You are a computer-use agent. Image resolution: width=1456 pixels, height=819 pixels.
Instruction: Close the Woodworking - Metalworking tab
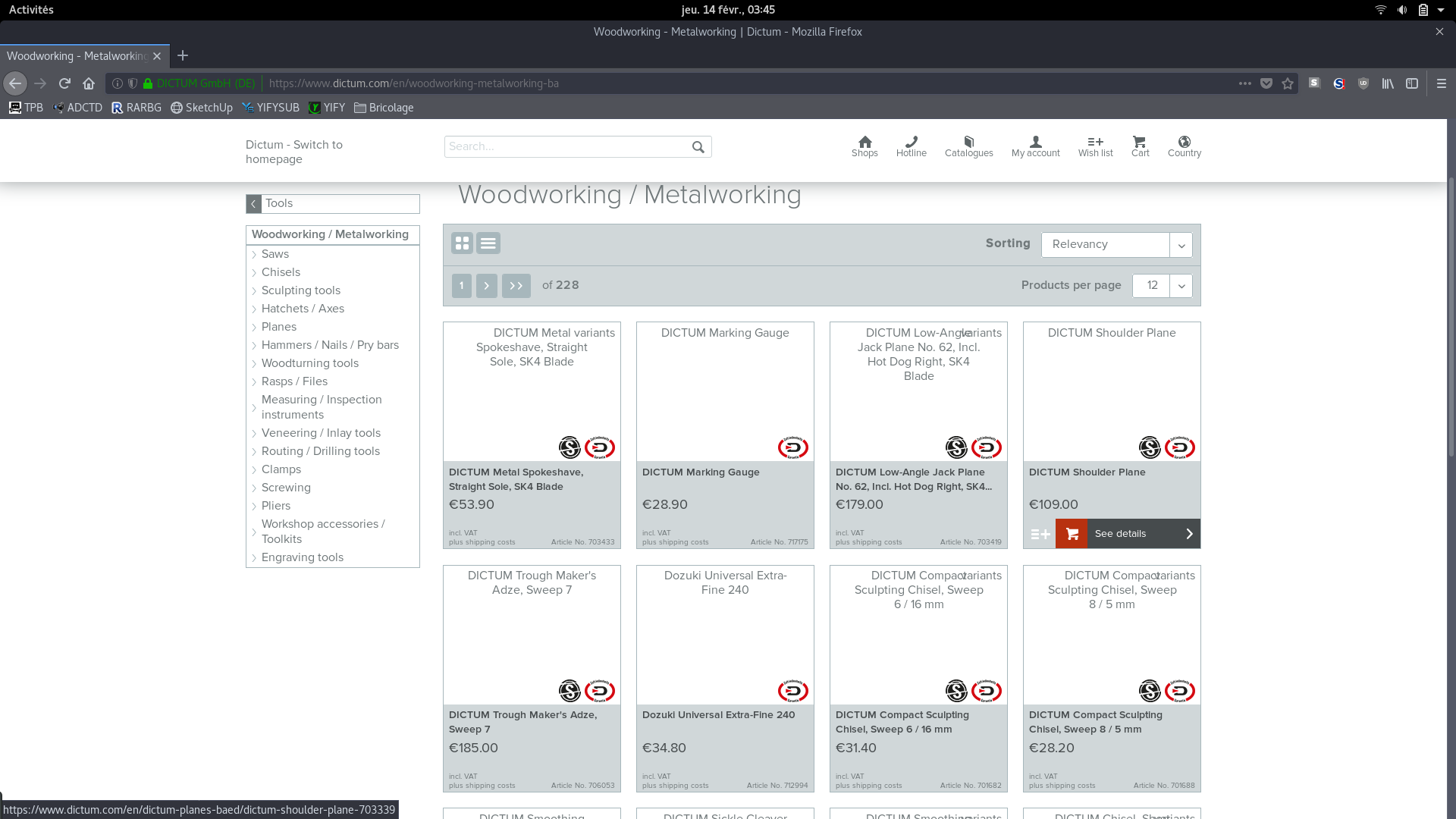pos(157,56)
